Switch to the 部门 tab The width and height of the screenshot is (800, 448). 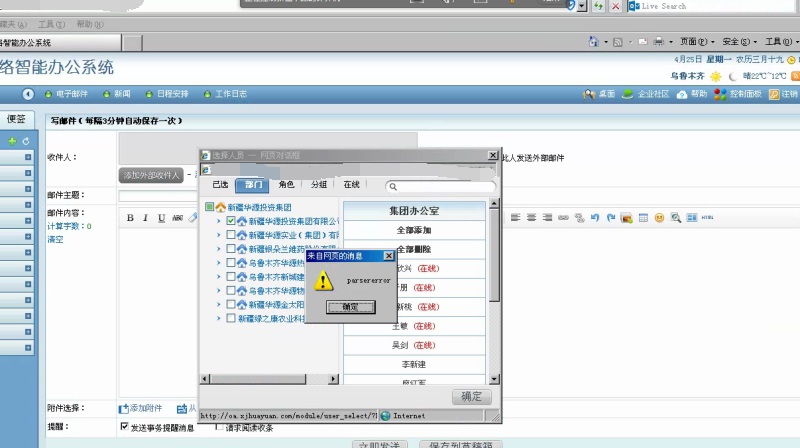pos(253,185)
